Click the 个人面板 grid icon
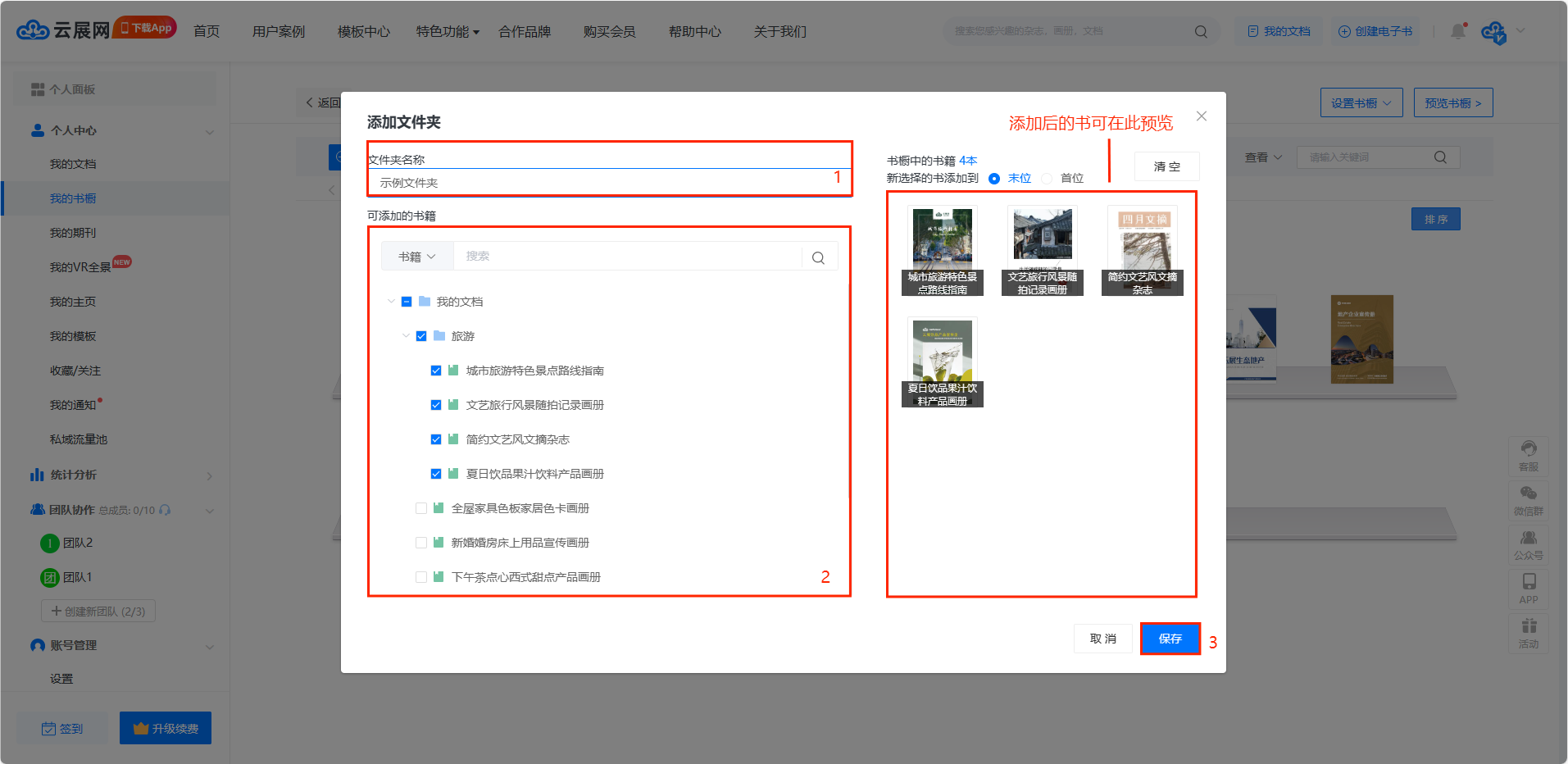The width and height of the screenshot is (1568, 764). (x=38, y=89)
